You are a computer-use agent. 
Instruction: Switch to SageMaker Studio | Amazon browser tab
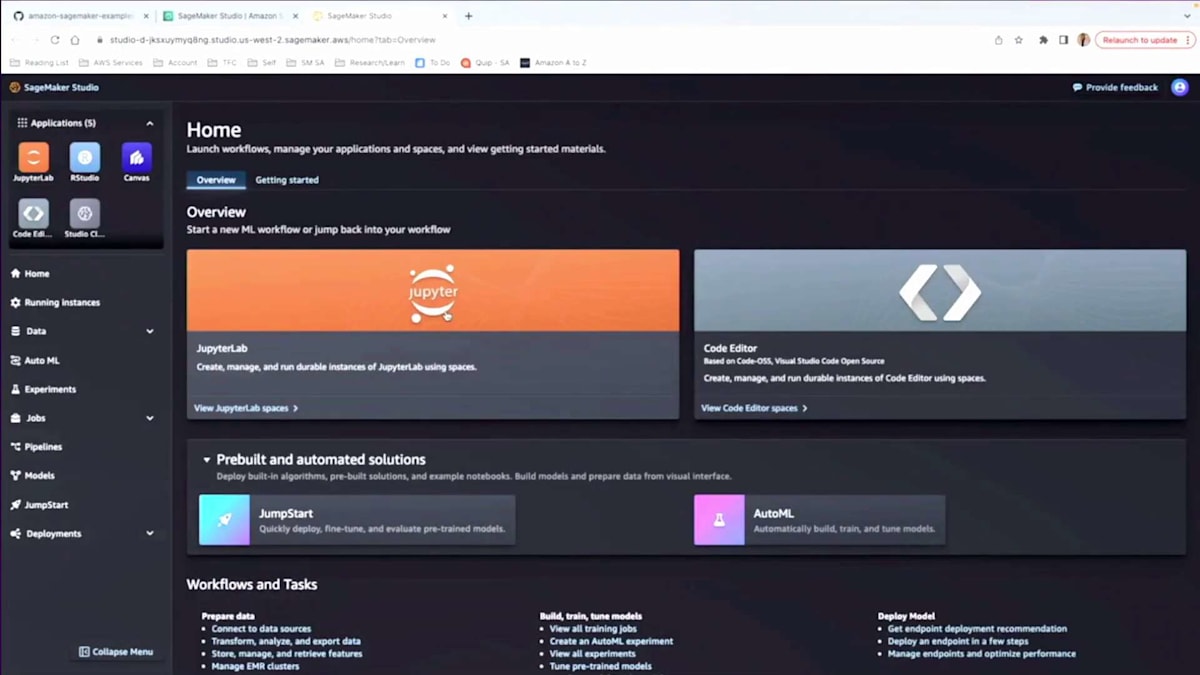(230, 16)
